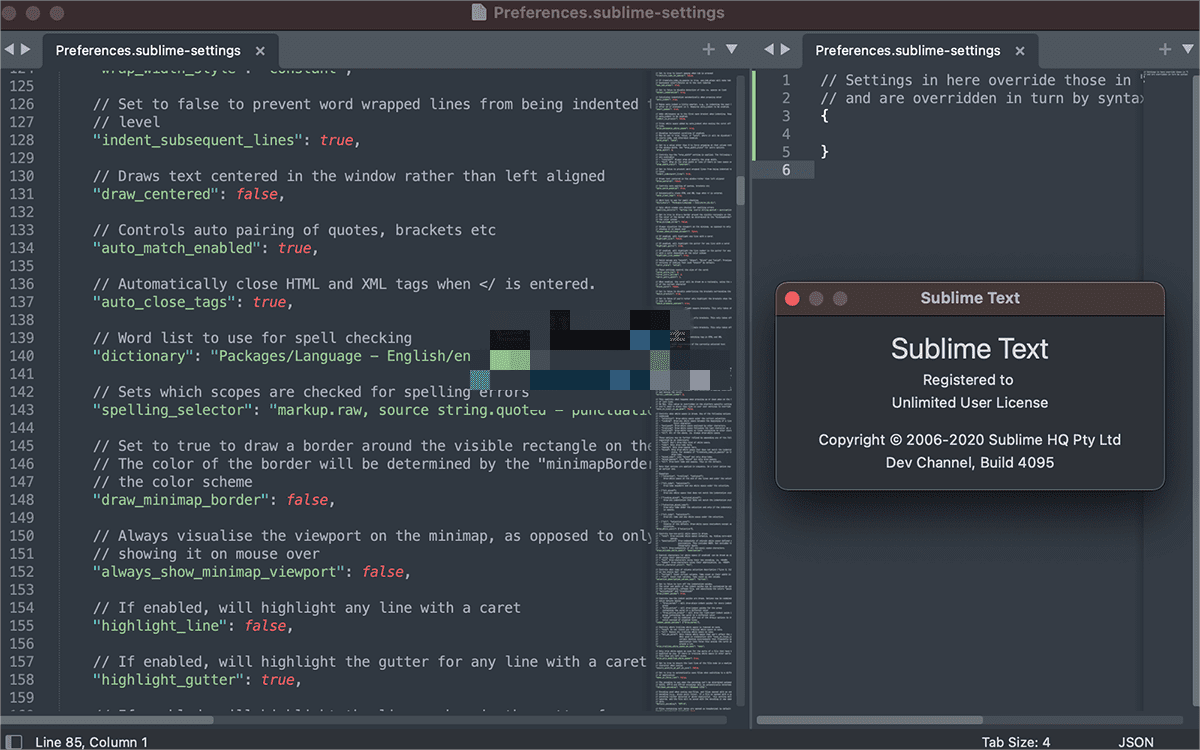Screen dimensions: 1200x750
Task: Click the left pane horizontal scrollbar
Action: [x=107, y=720]
